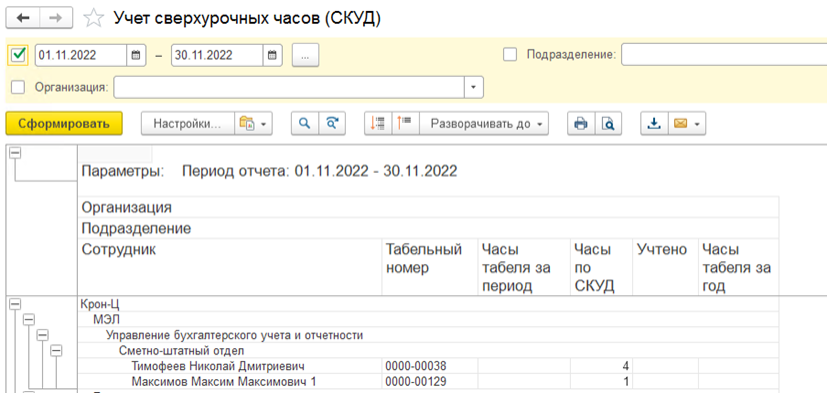Open the Организация dropdown arrow
This screenshot has height=393, width=827.
[x=474, y=87]
